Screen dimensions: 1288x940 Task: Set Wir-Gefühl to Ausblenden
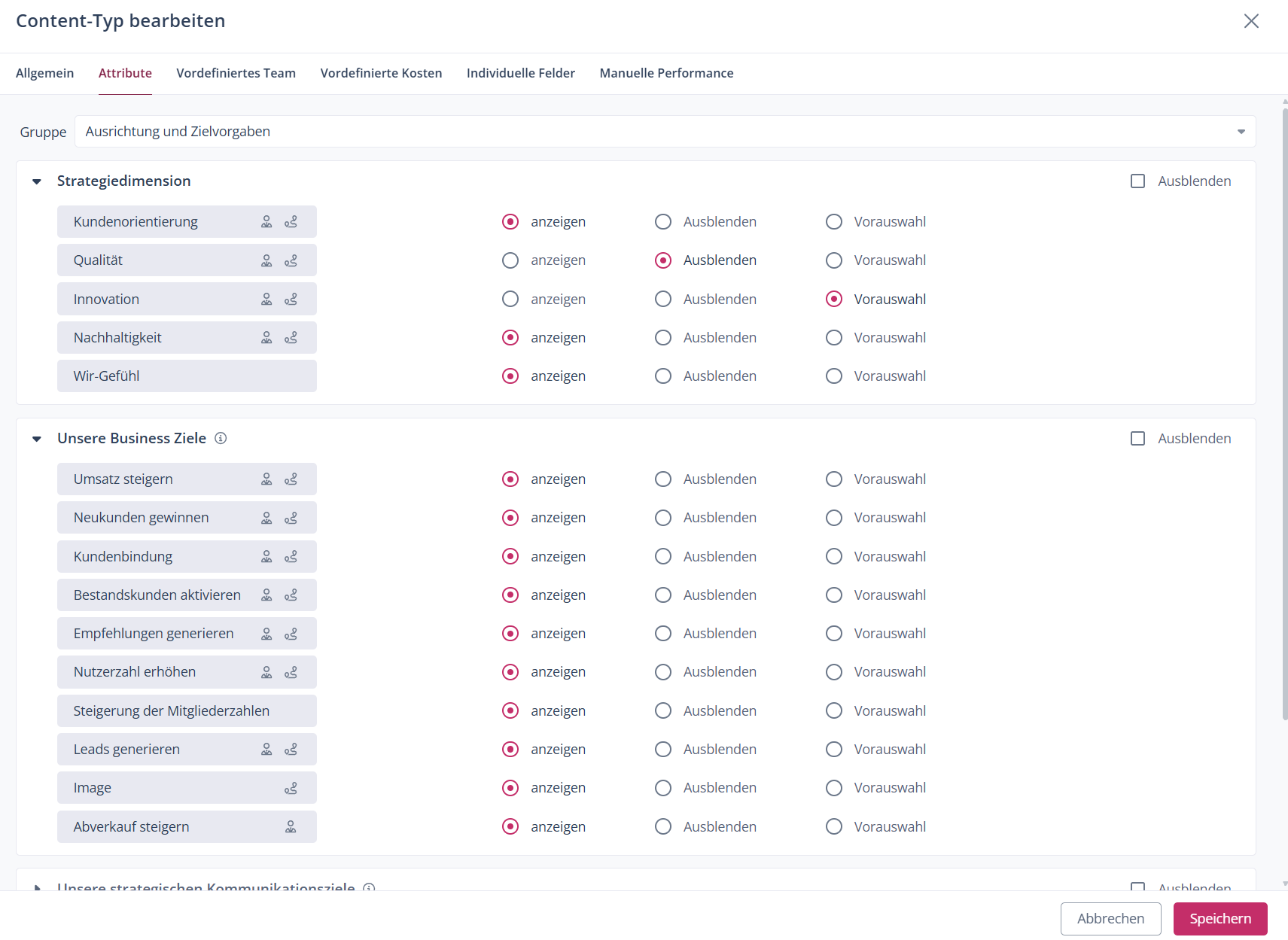pos(662,376)
